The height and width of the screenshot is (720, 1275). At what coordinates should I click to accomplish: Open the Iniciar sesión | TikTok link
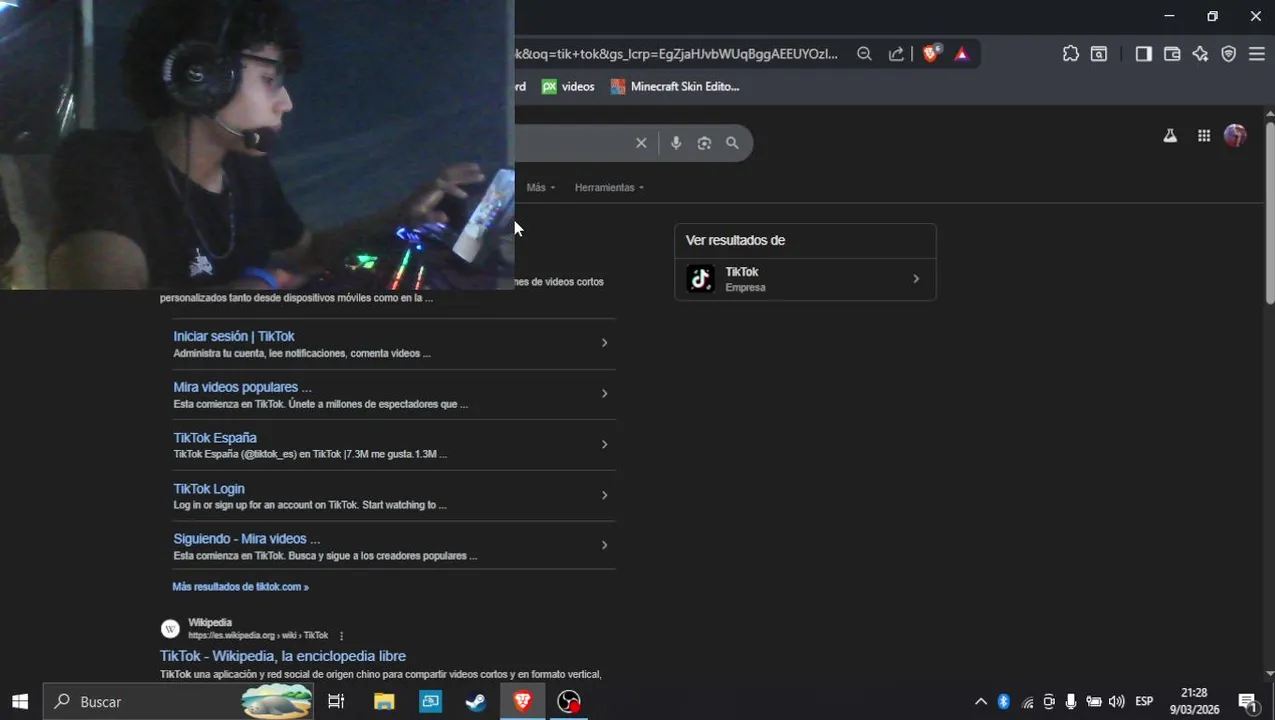point(234,337)
